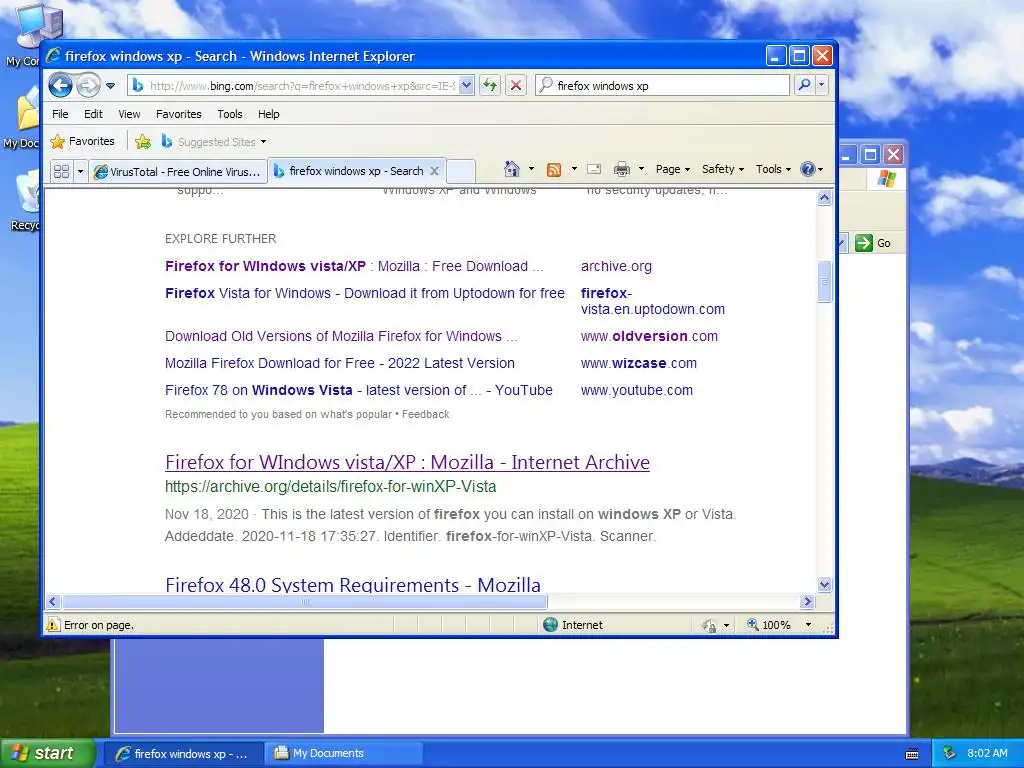Viewport: 1024px width, 768px height.
Task: Click the Feedback link under Explore Further
Action: (426, 414)
